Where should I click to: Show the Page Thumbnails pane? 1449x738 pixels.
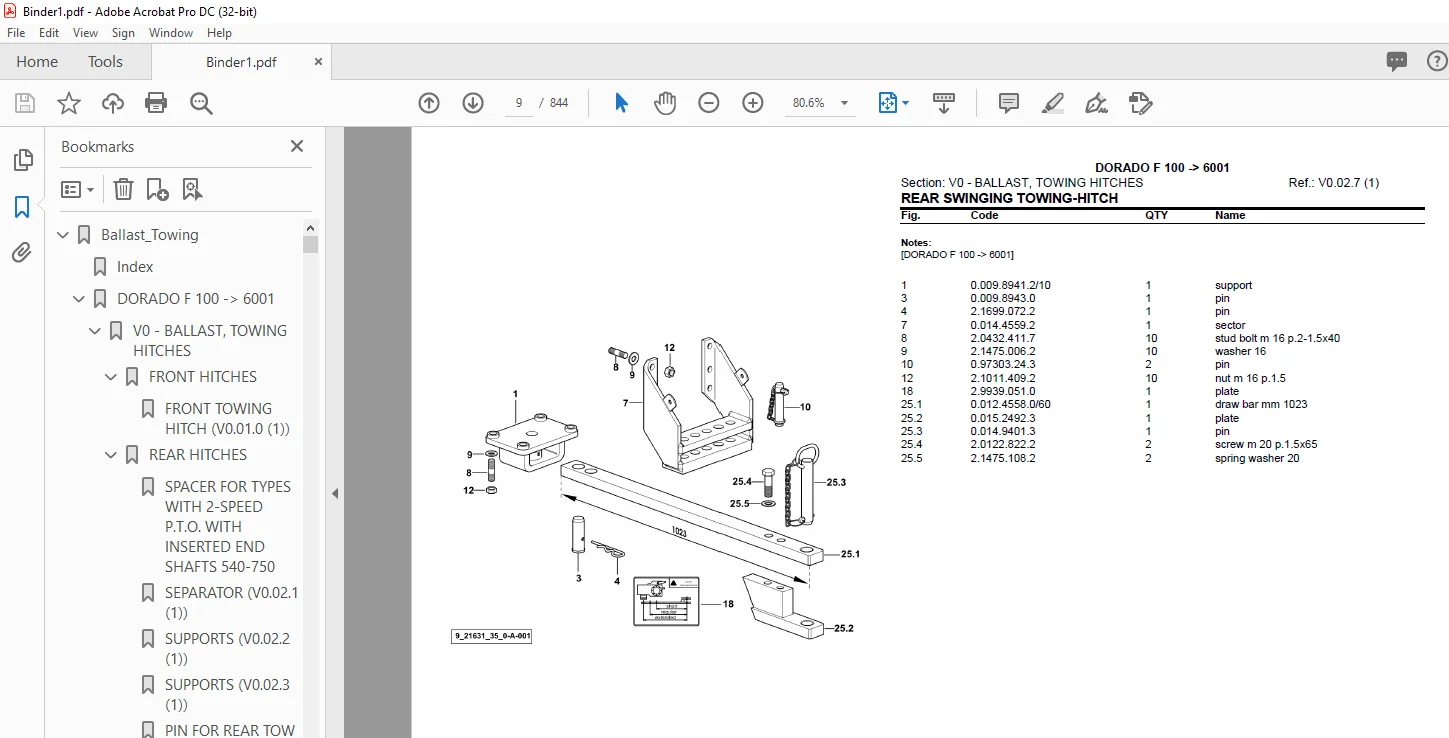[x=22, y=160]
